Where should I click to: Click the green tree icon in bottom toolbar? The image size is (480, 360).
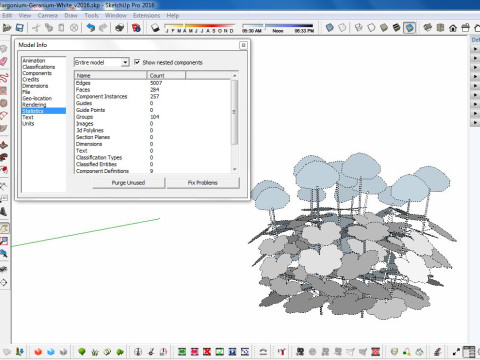[x=82, y=351]
